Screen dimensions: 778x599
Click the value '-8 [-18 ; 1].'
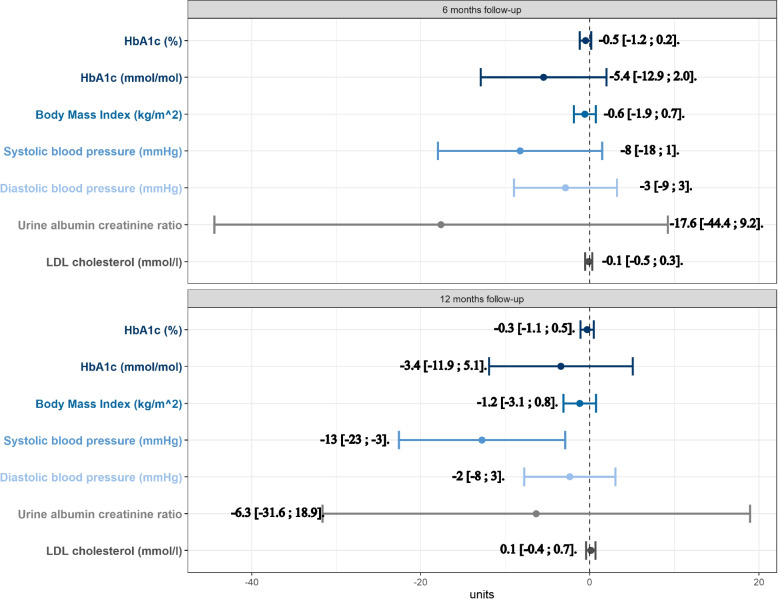click(x=649, y=150)
